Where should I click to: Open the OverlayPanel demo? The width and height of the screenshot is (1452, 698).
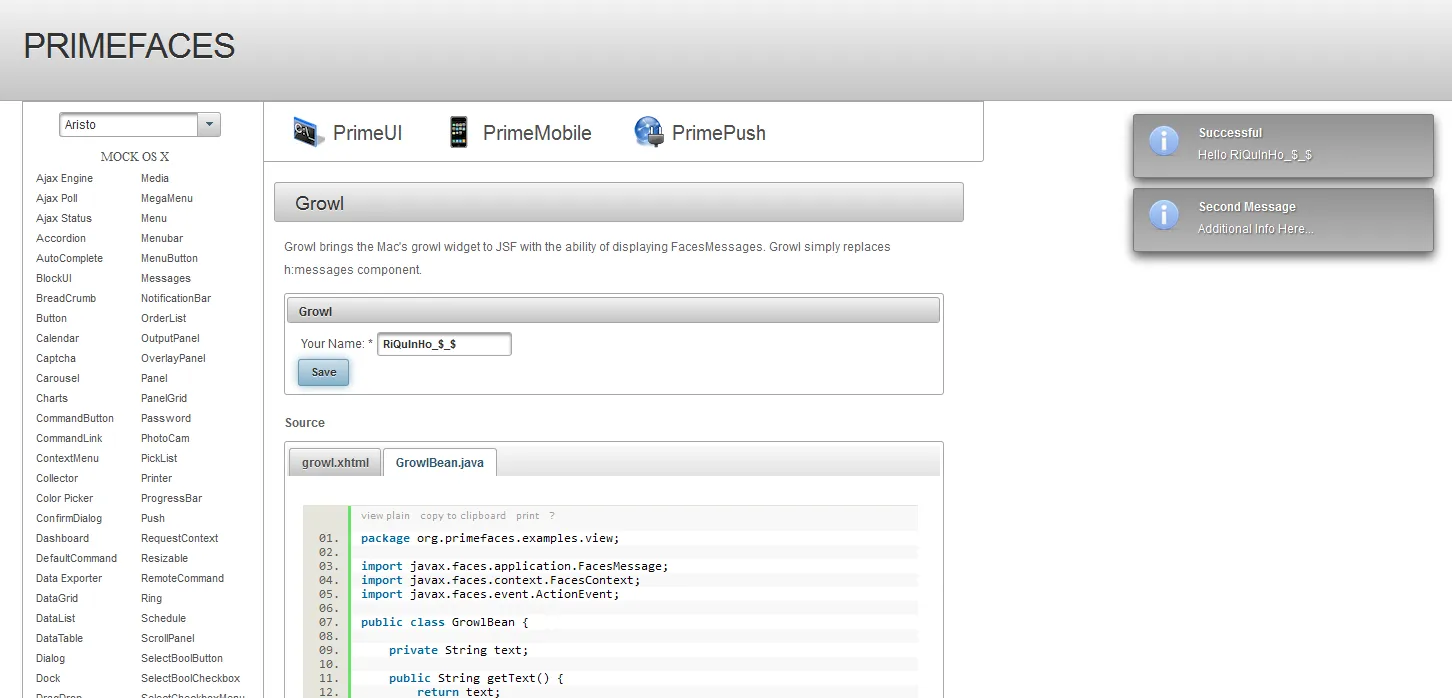174,358
